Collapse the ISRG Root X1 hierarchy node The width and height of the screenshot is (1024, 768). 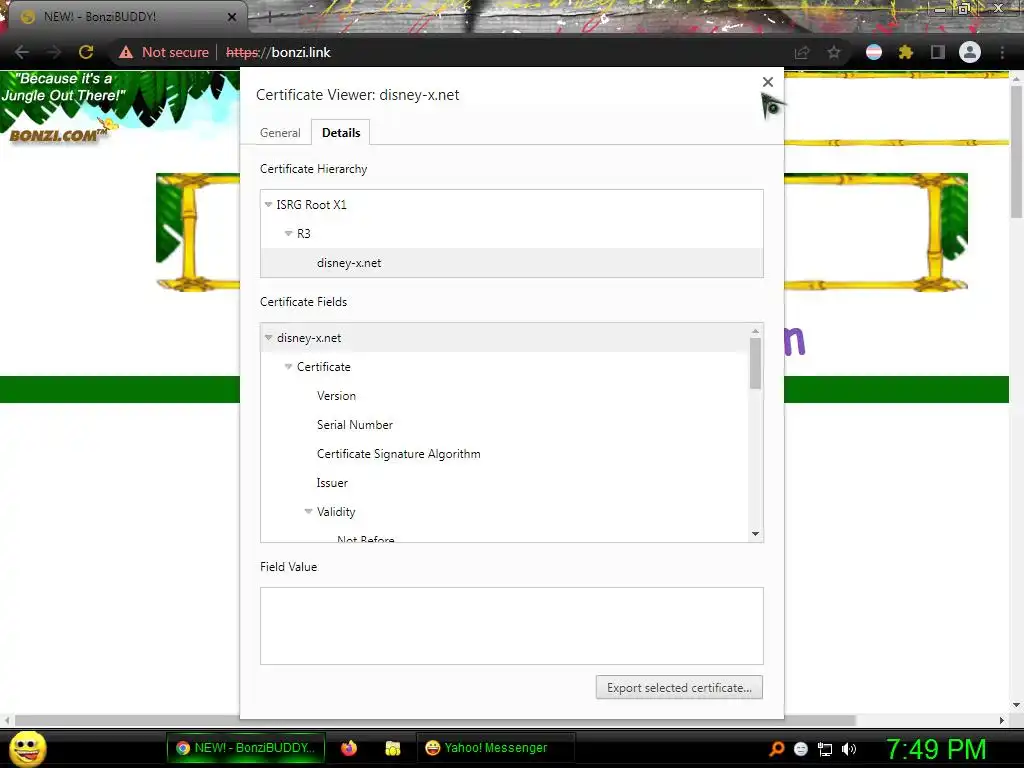coord(268,204)
